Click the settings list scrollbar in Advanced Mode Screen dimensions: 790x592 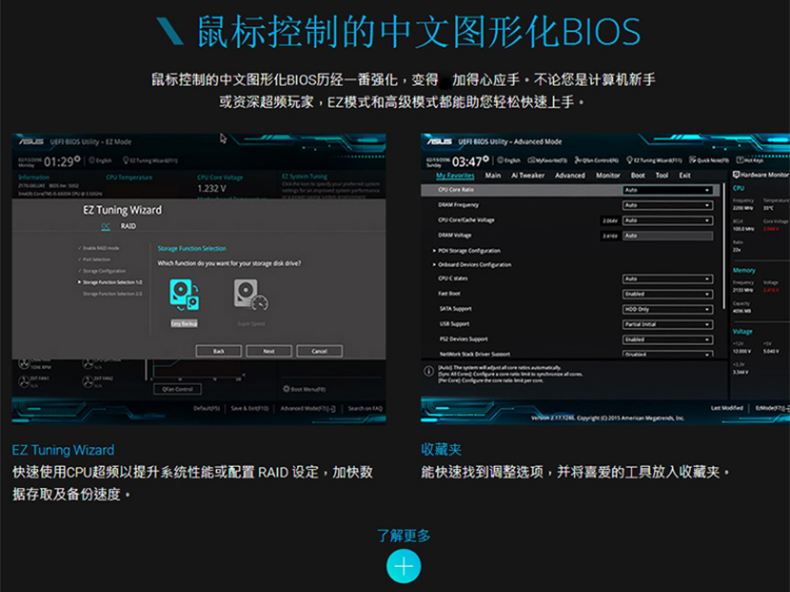pos(723,246)
